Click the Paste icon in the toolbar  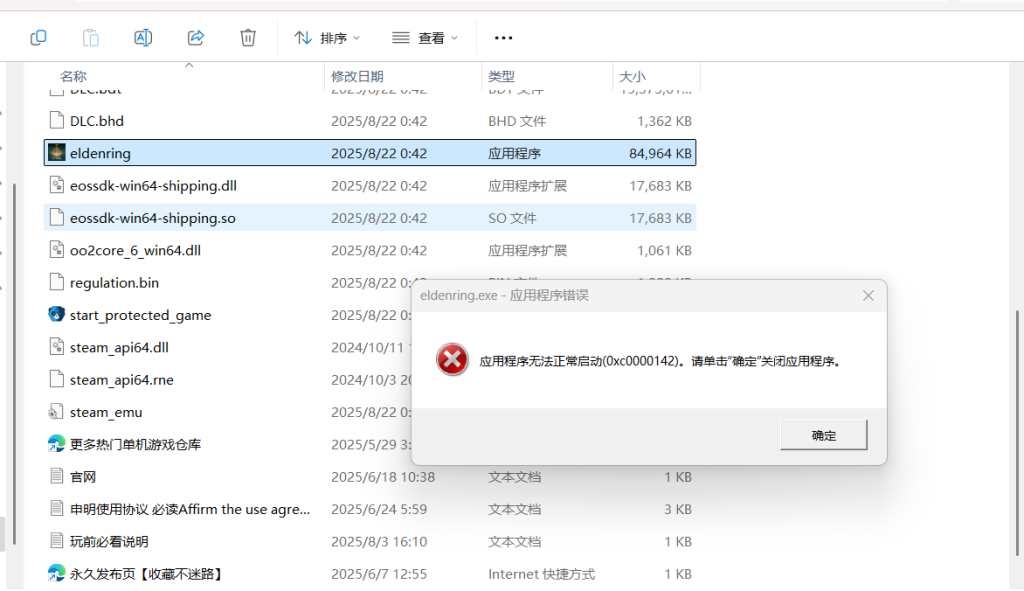90,37
